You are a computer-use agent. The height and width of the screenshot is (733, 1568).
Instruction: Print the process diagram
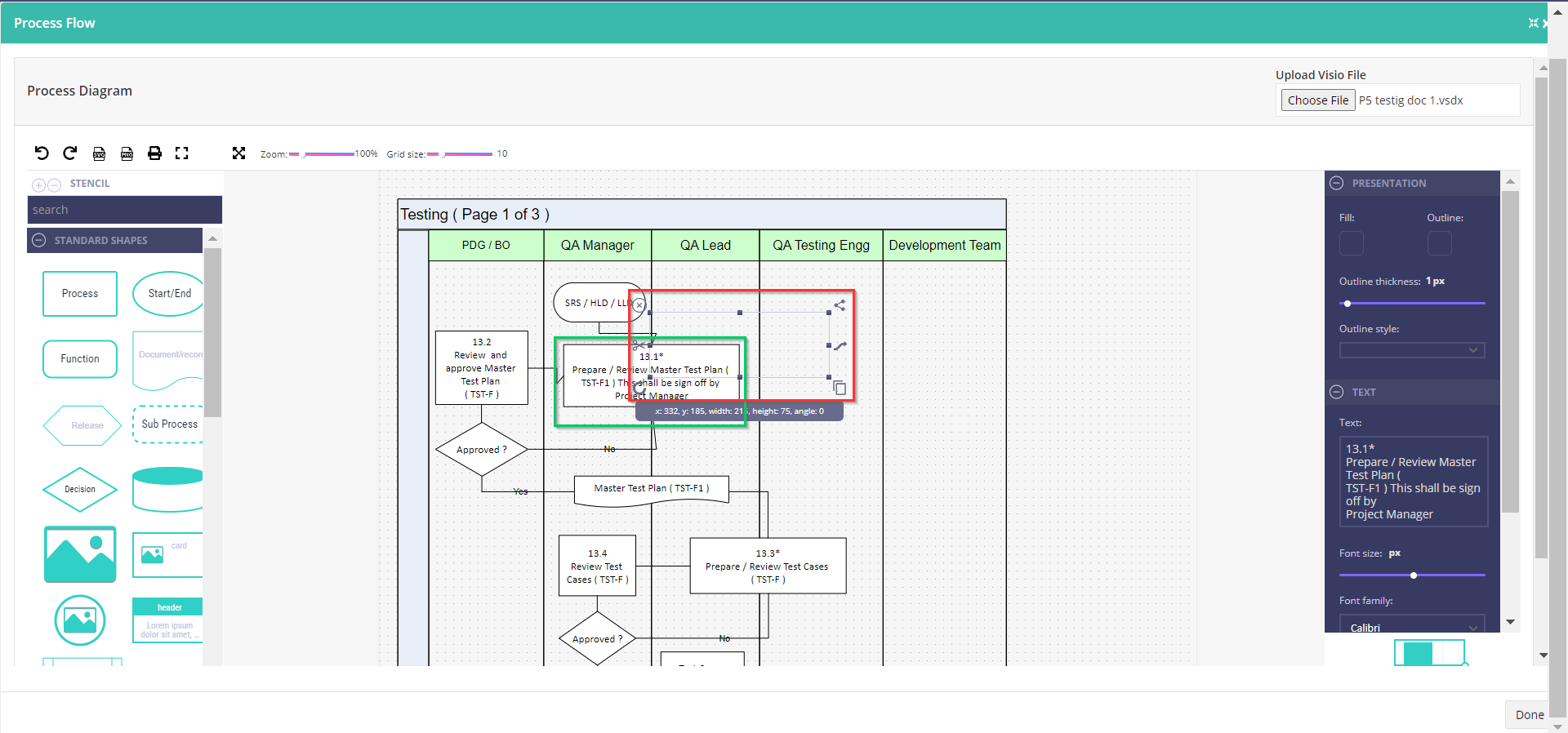[x=154, y=153]
